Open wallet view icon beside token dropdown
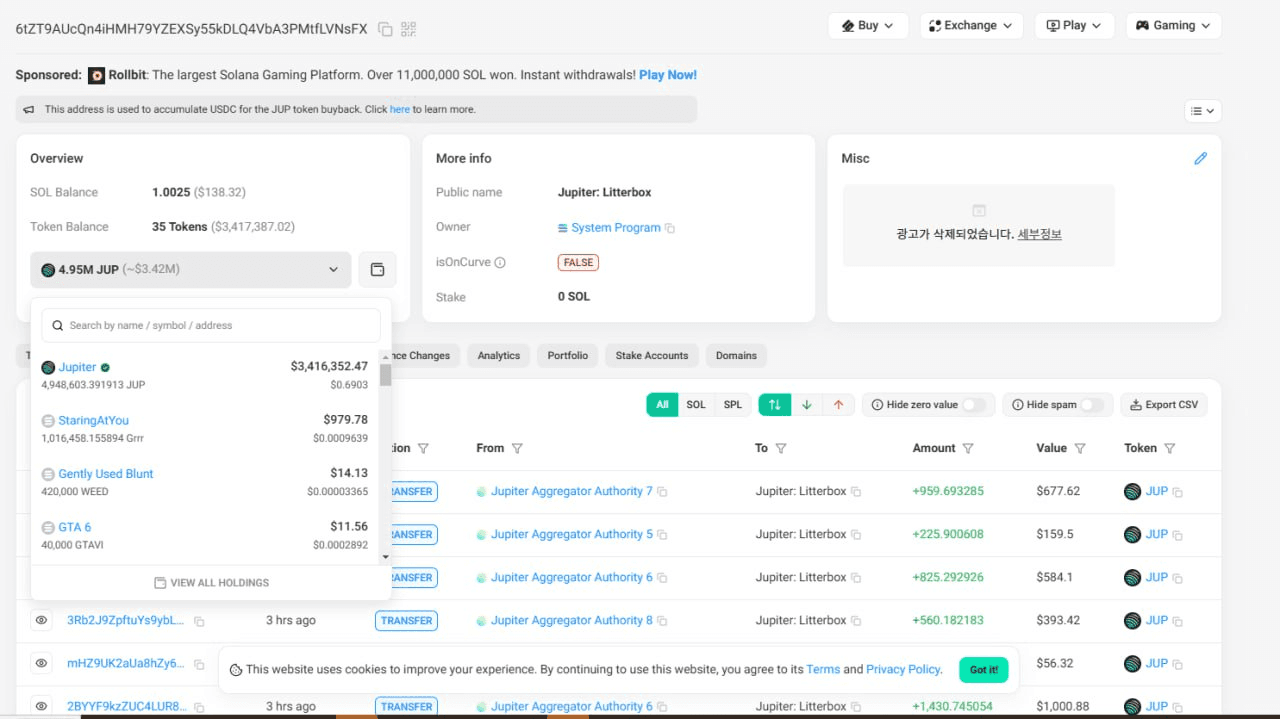The image size is (1280, 719). point(377,269)
